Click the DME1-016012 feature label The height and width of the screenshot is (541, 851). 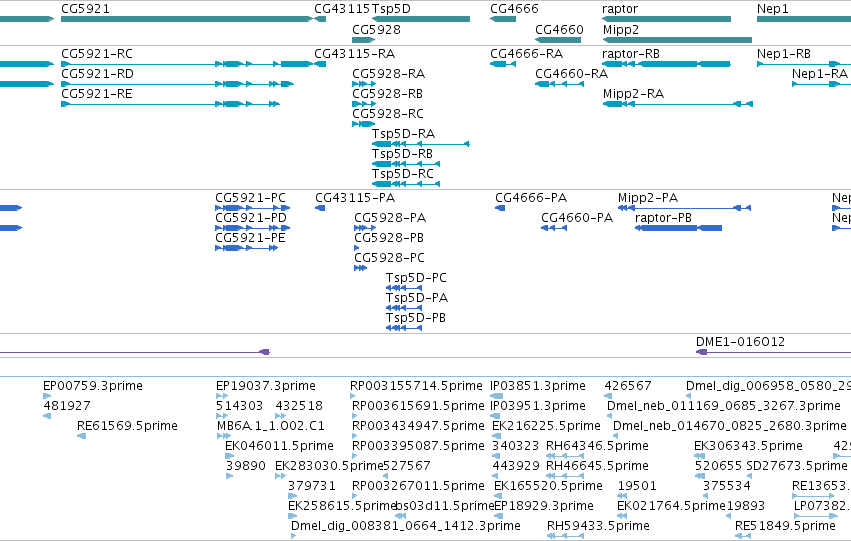click(740, 342)
